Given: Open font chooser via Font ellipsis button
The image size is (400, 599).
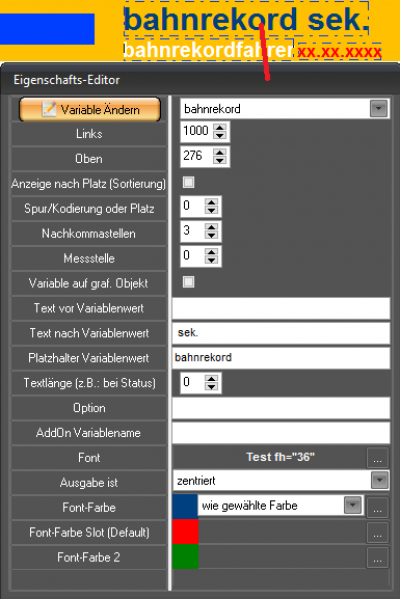Looking at the screenshot, I should 377,458.
